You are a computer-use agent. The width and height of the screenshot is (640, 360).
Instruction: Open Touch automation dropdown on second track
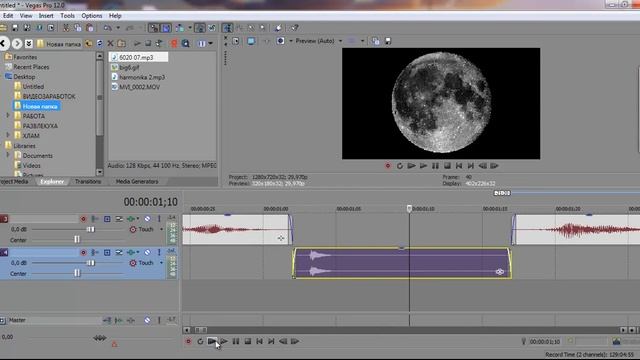[161, 263]
